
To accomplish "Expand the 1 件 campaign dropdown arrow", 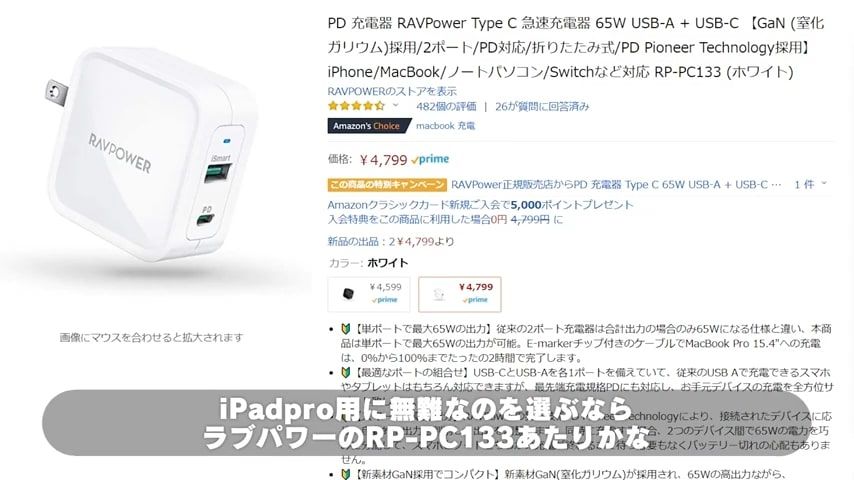I will click(x=824, y=184).
